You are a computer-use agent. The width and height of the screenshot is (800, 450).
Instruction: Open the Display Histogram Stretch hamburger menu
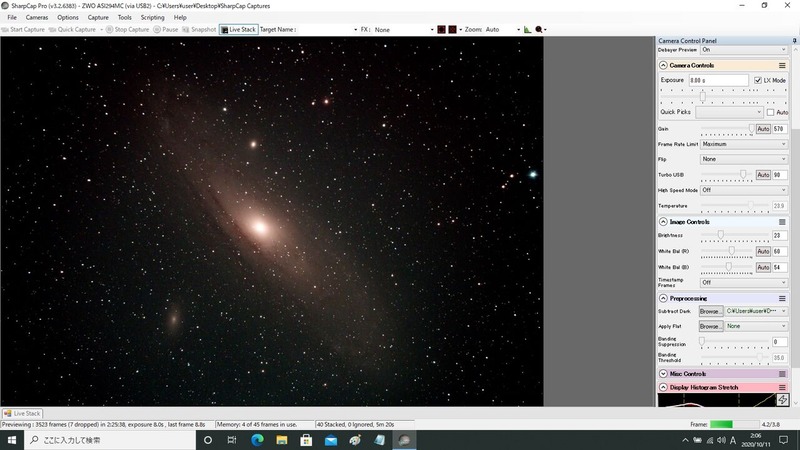(x=782, y=388)
